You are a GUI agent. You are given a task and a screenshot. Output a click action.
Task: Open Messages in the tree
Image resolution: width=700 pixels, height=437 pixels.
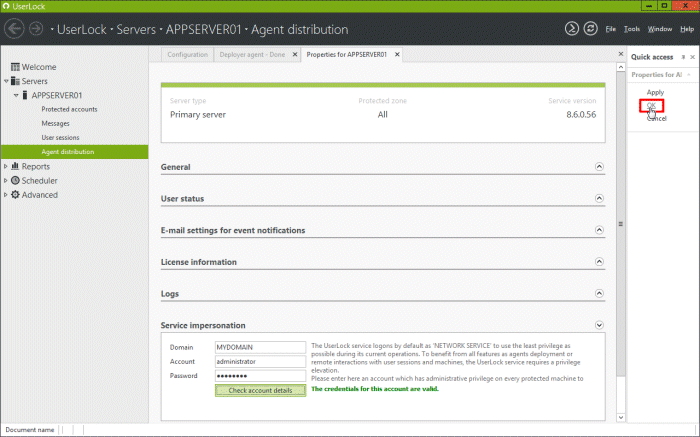[55, 124]
